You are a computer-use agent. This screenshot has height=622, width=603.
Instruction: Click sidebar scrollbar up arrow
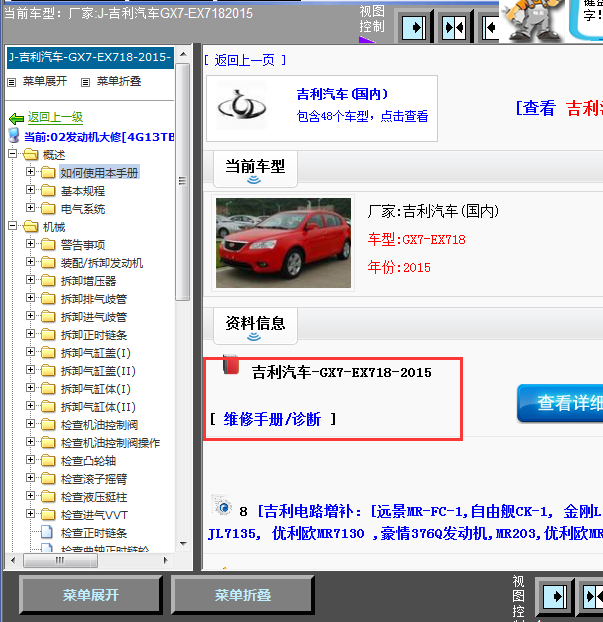tap(183, 54)
